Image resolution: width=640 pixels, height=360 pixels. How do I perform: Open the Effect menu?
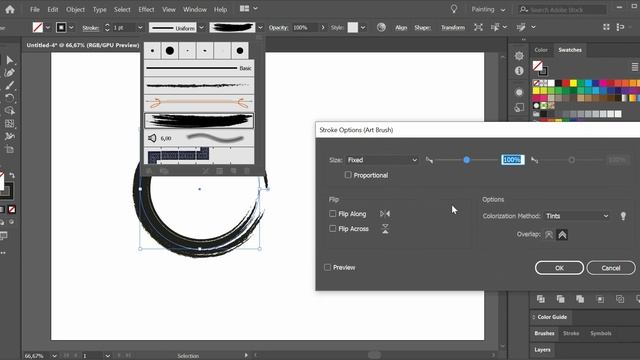pyautogui.click(x=146, y=9)
